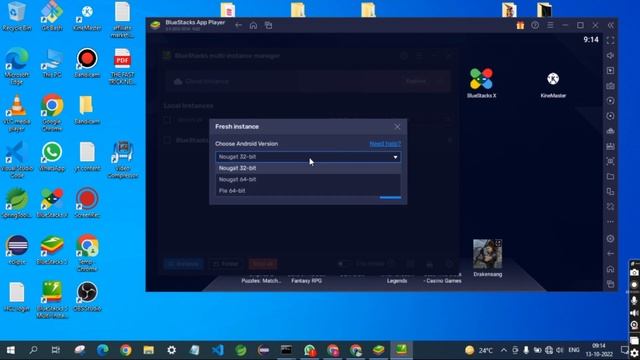This screenshot has width=640, height=360.
Task: Select the This PC desktop icon
Action: tap(52, 63)
